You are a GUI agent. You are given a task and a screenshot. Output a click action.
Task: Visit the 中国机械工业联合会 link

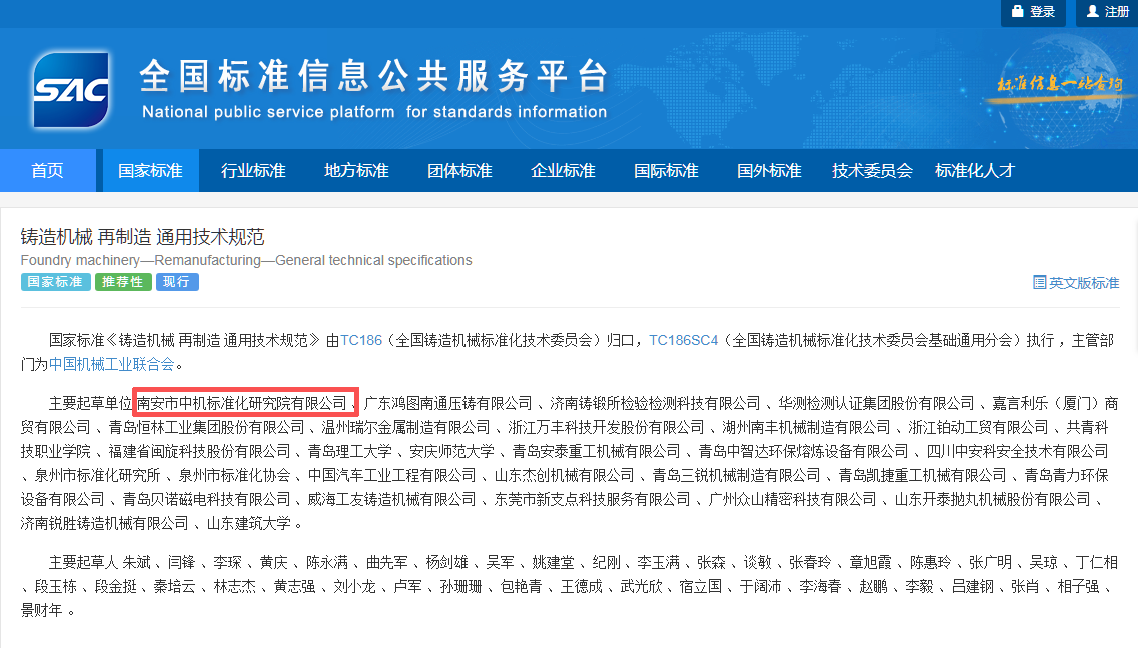[x=111, y=364]
